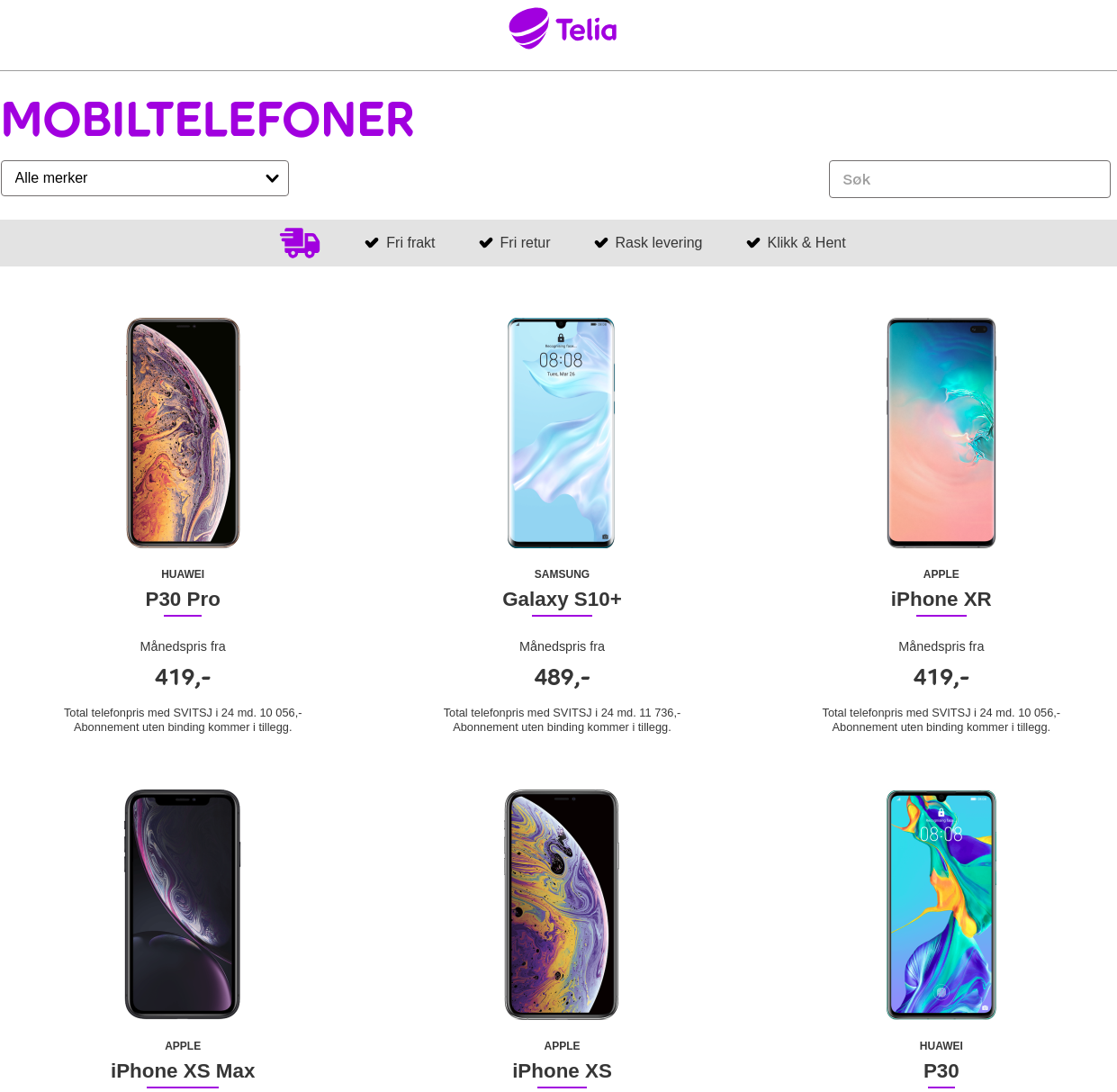Click the iPhone XR product title
Image resolution: width=1117 pixels, height=1092 pixels.
941,600
